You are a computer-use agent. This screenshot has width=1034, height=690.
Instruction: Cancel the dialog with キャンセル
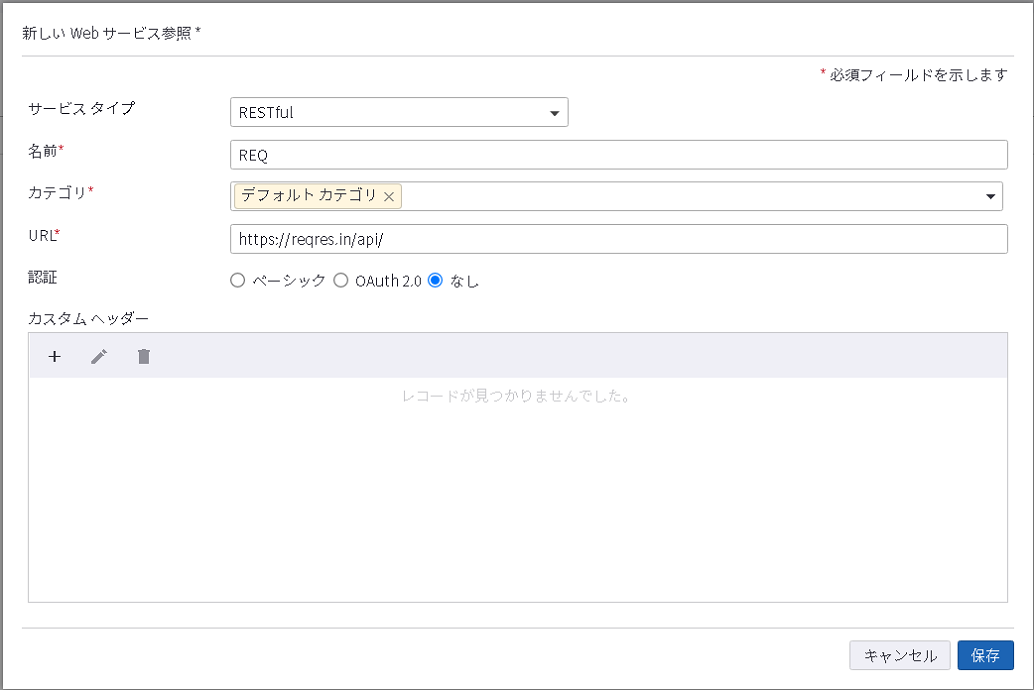(x=899, y=655)
